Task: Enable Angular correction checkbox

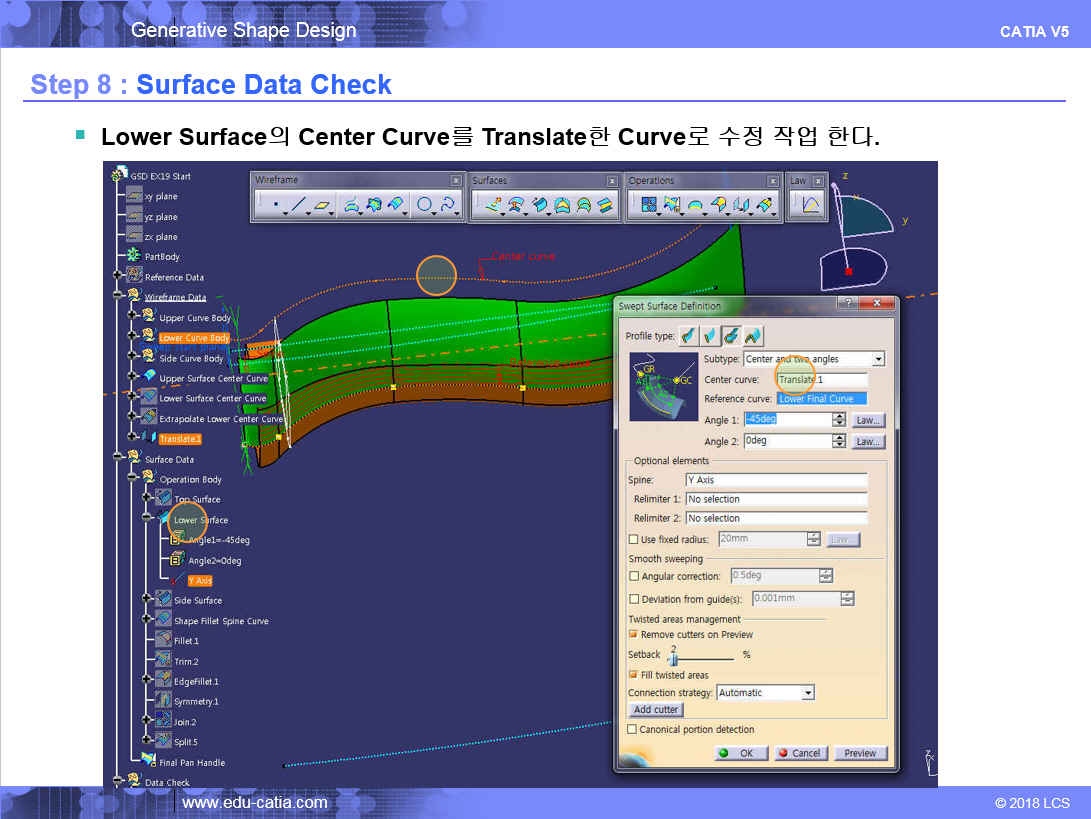Action: tap(634, 577)
